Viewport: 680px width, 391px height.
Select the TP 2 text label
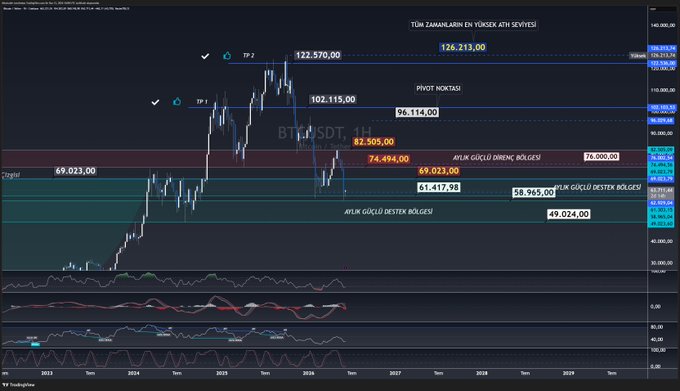(248, 55)
